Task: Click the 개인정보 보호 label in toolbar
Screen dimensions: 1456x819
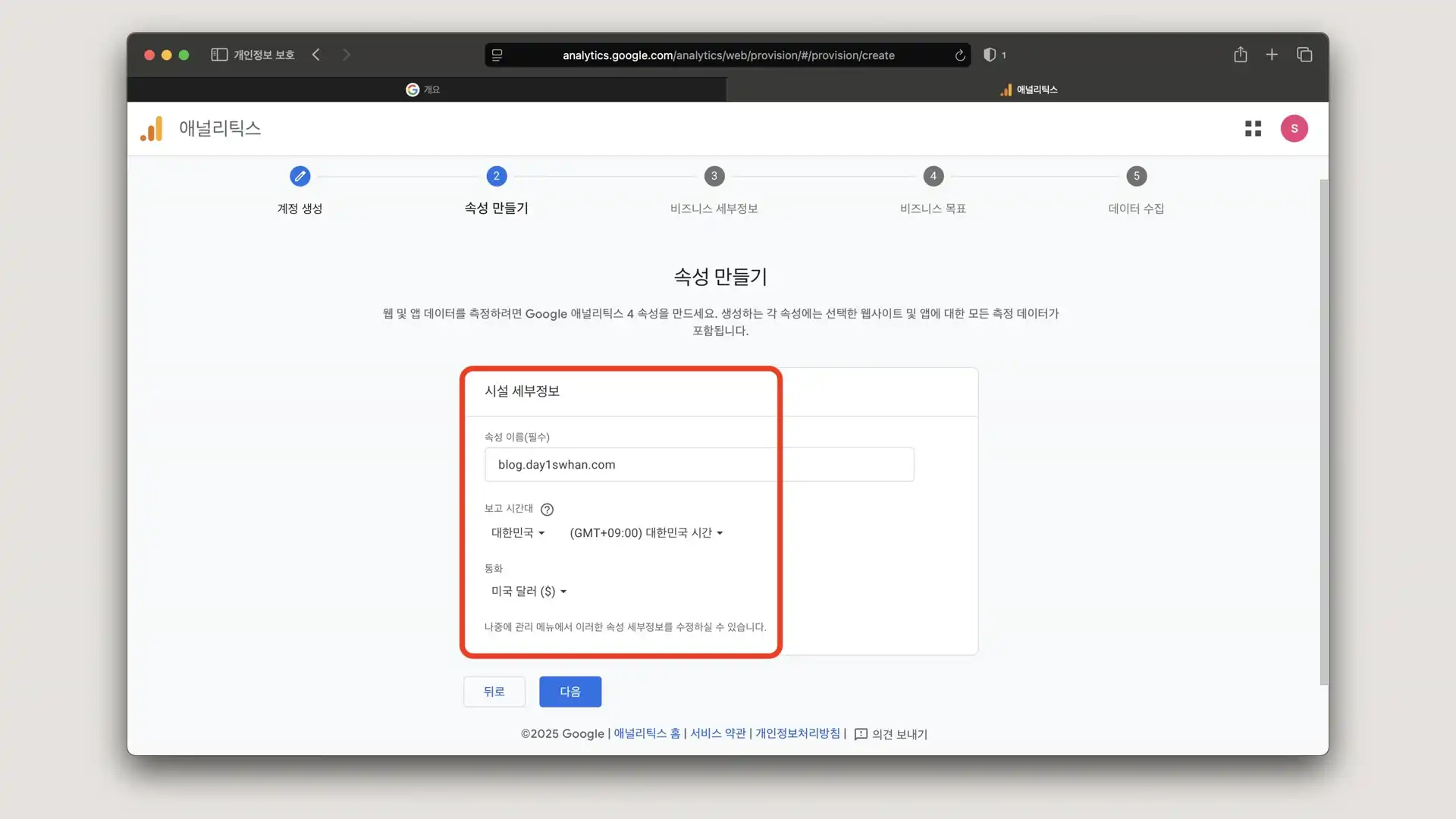Action: (x=264, y=55)
